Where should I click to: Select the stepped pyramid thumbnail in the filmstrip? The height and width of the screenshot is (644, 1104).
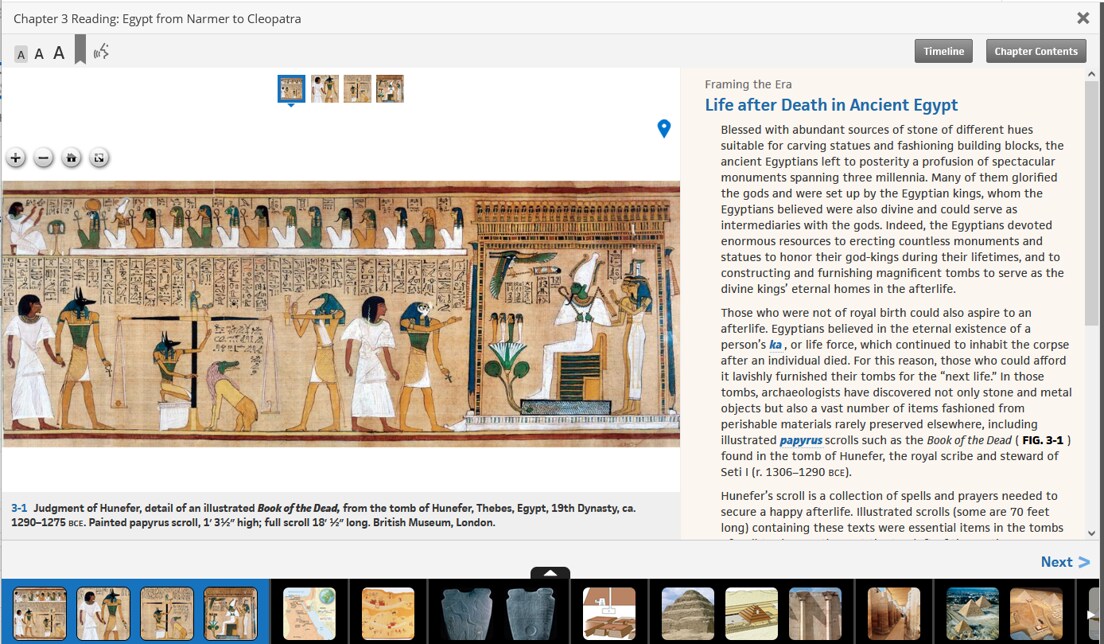coord(688,613)
